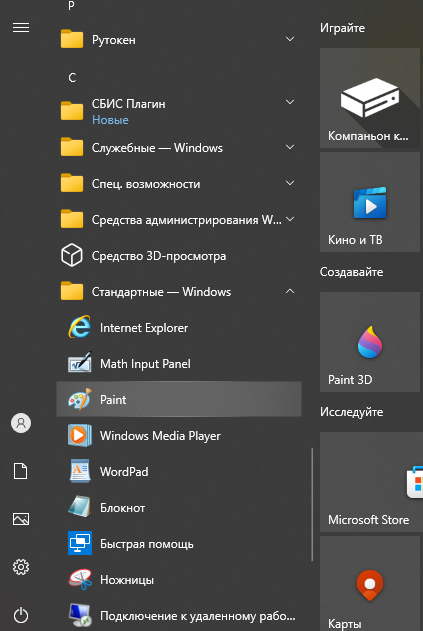
Task: Expand Служебные — Windows chevron
Action: (x=290, y=147)
